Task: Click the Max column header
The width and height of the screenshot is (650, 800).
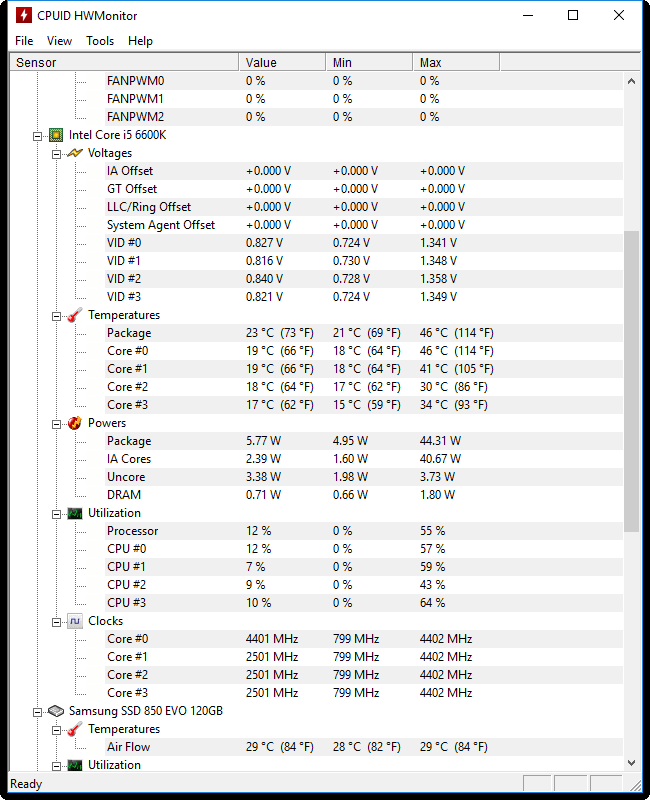Action: tap(456, 62)
